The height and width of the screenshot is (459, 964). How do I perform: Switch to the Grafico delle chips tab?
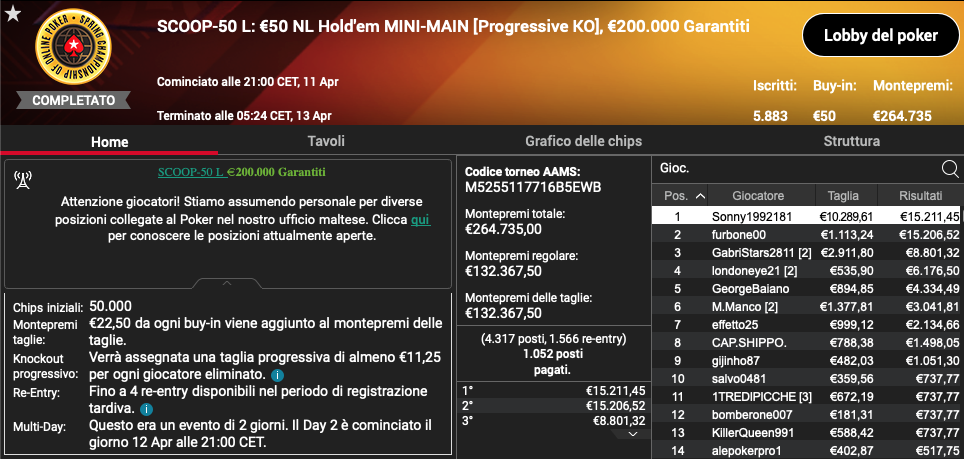(583, 141)
